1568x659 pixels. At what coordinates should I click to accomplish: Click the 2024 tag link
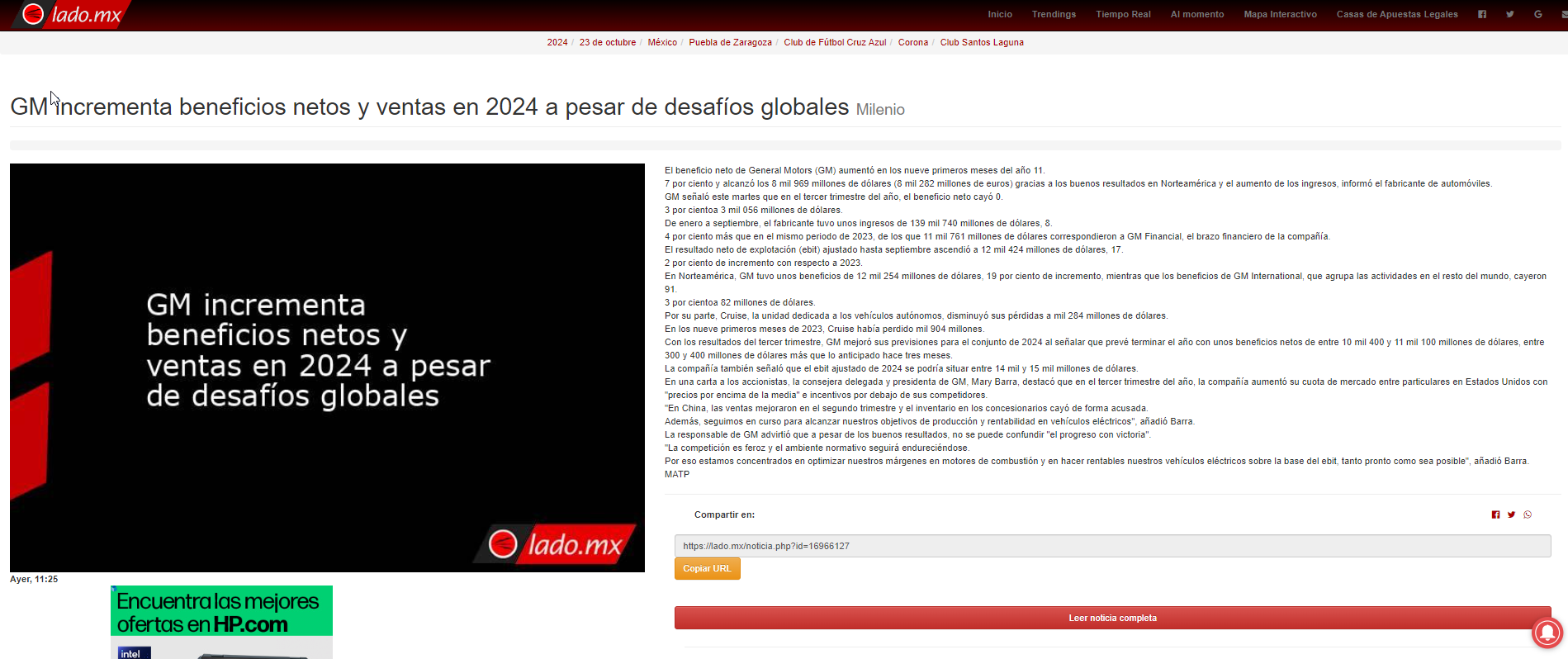tap(557, 42)
